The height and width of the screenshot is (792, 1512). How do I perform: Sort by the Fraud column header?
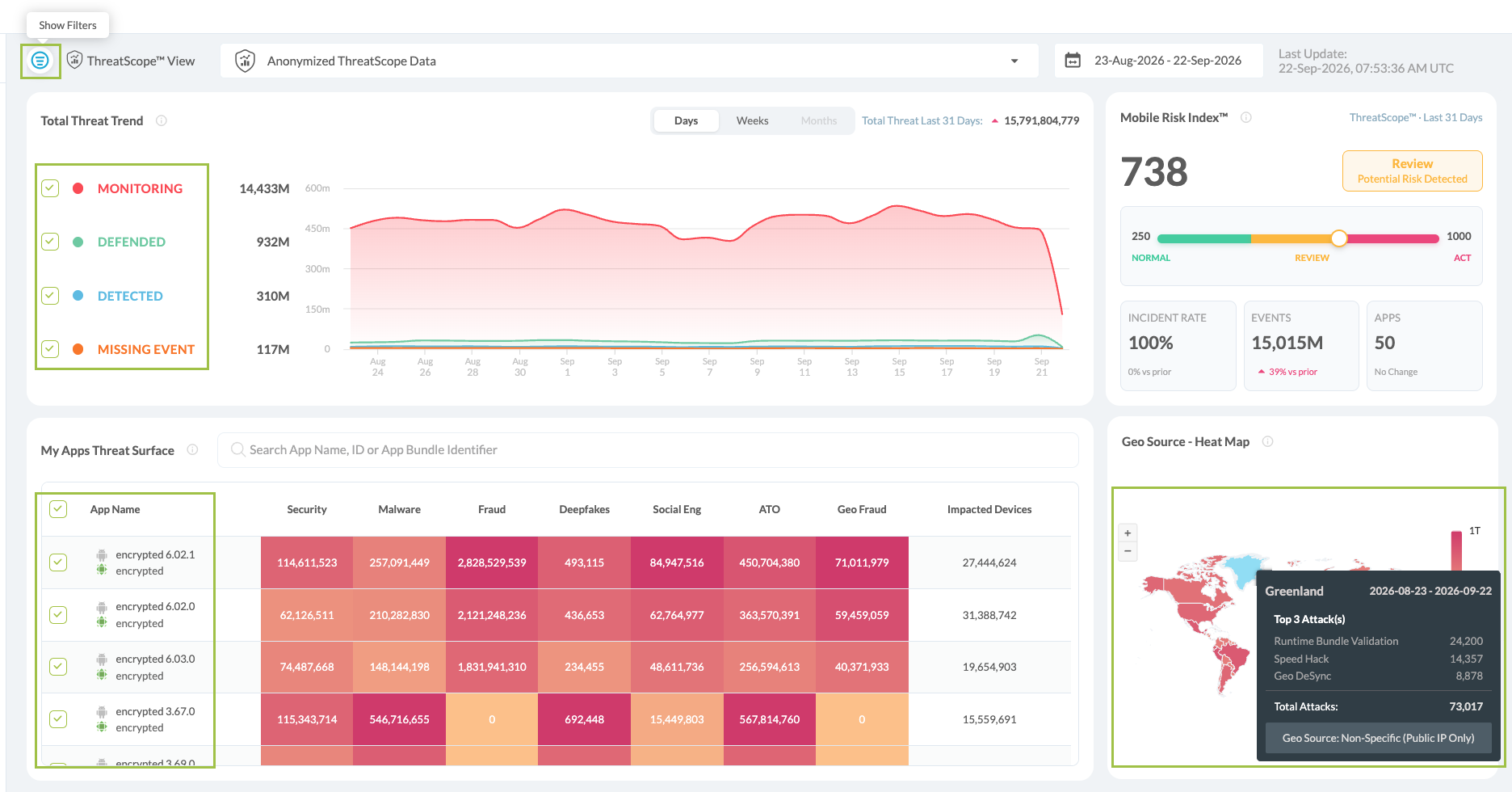492,509
